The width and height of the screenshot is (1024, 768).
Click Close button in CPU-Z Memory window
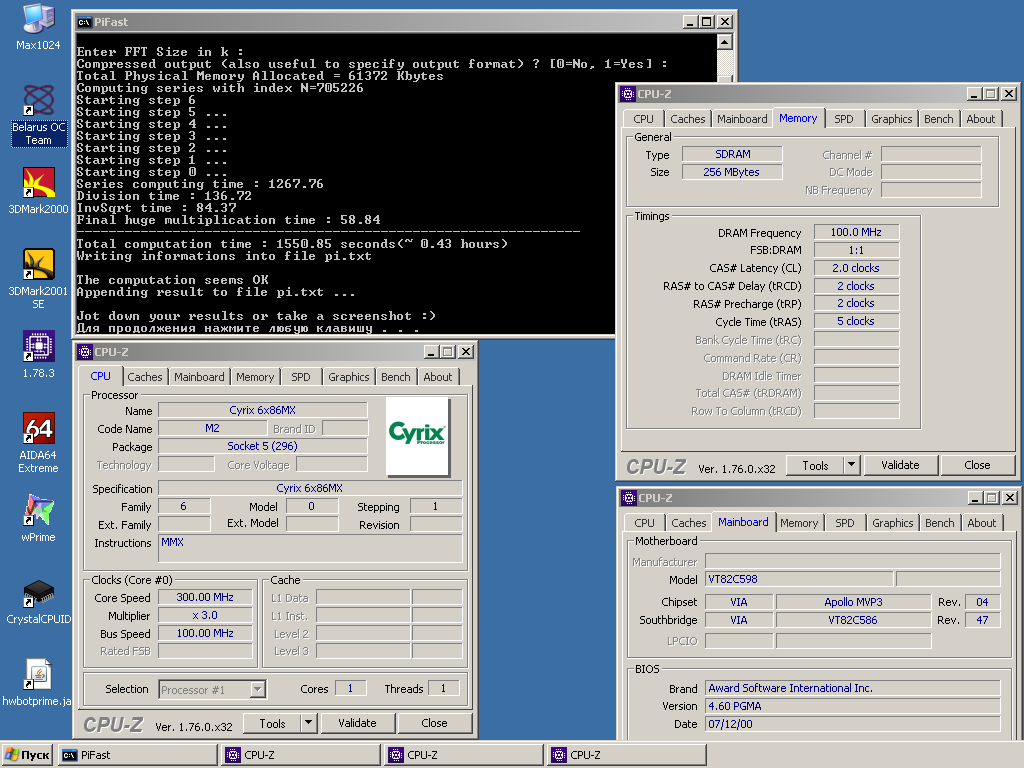pos(978,466)
